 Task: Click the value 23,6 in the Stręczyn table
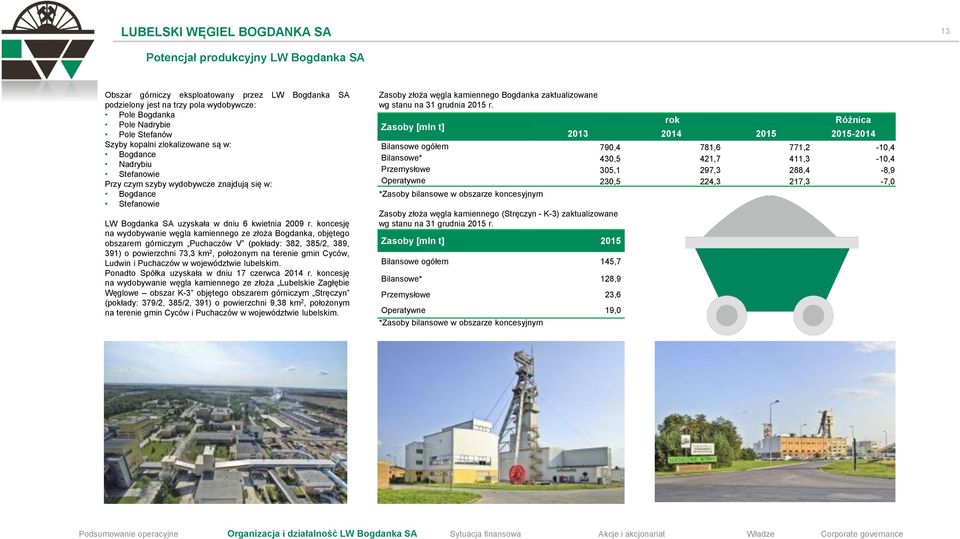613,295
